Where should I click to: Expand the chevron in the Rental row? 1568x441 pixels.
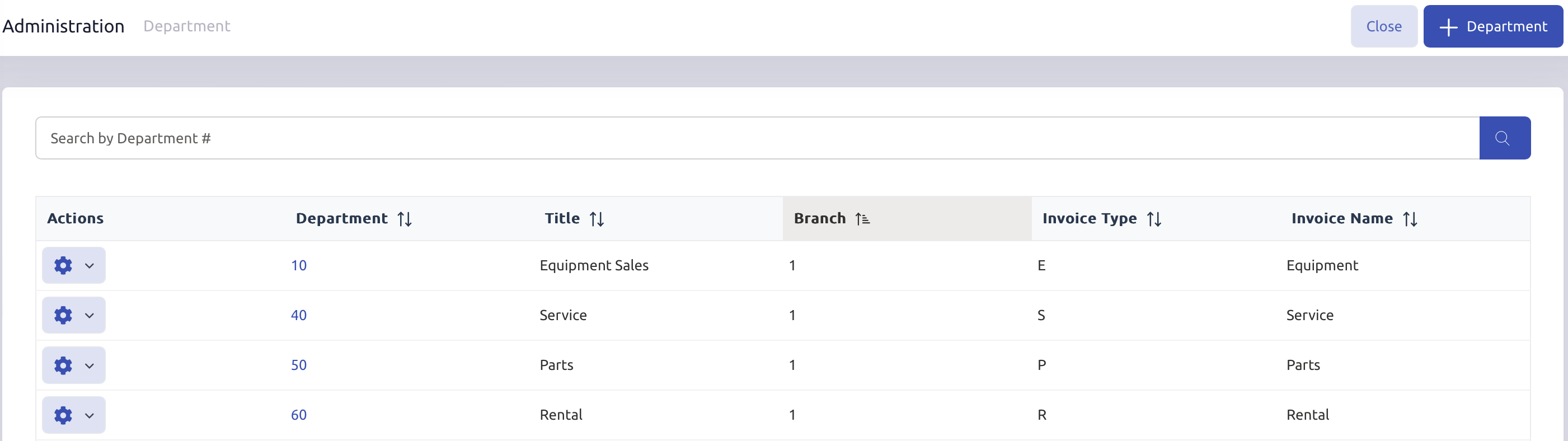pyautogui.click(x=90, y=415)
